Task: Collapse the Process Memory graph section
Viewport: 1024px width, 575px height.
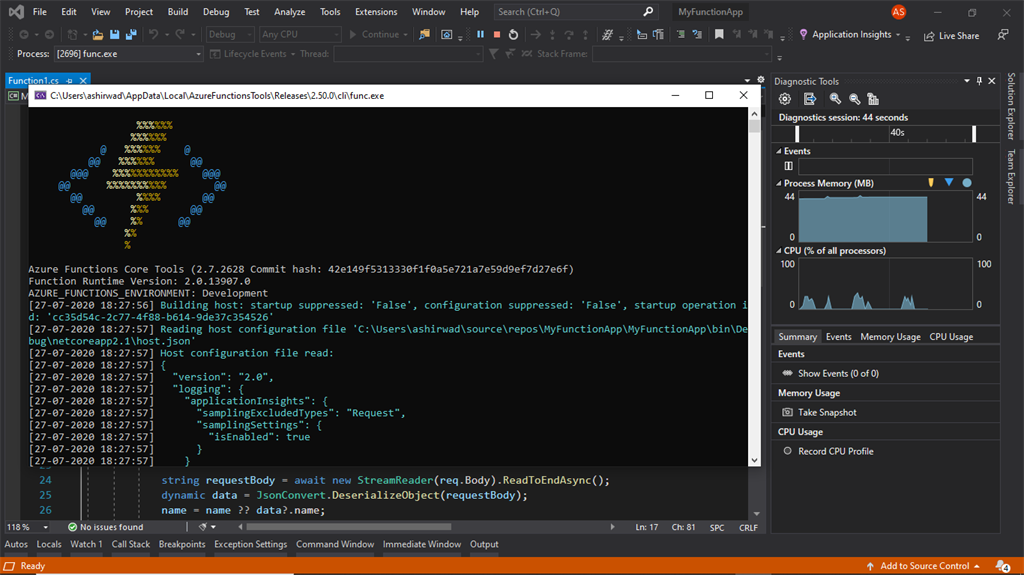Action: 778,184
